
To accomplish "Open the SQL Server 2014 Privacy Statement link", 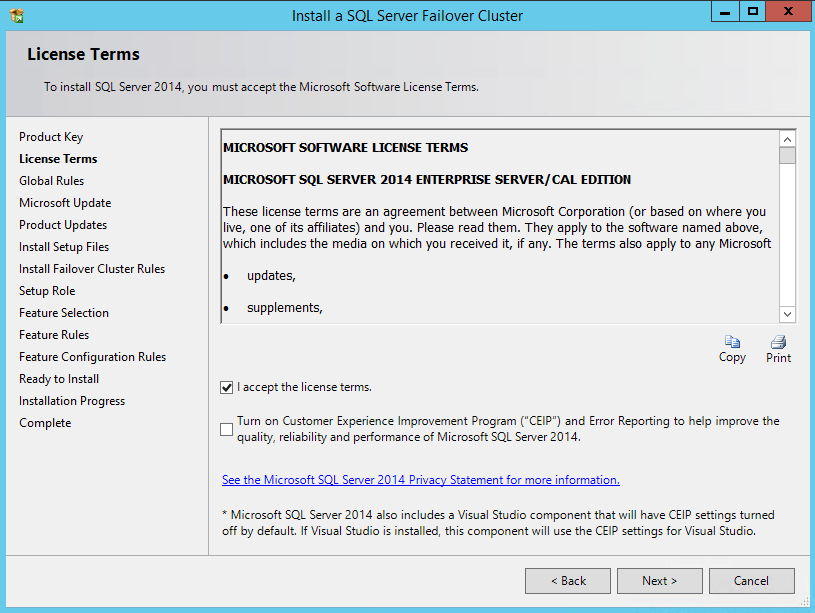I will 421,480.
